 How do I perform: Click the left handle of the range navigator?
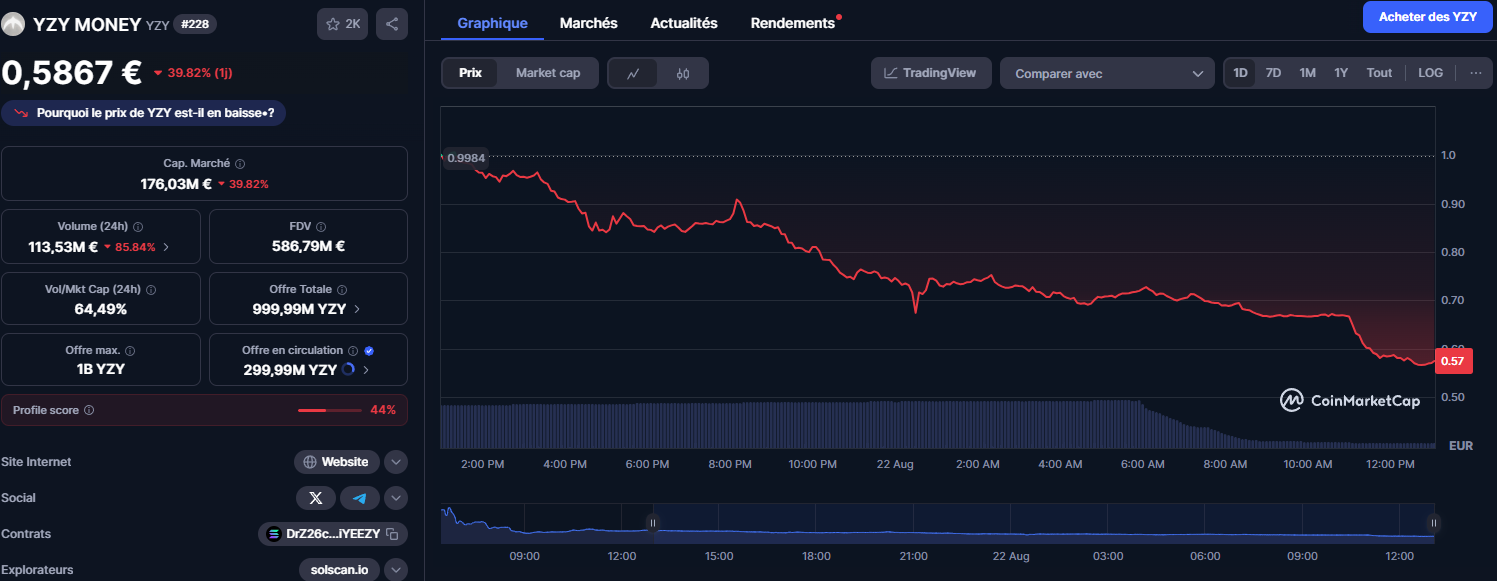(x=653, y=522)
